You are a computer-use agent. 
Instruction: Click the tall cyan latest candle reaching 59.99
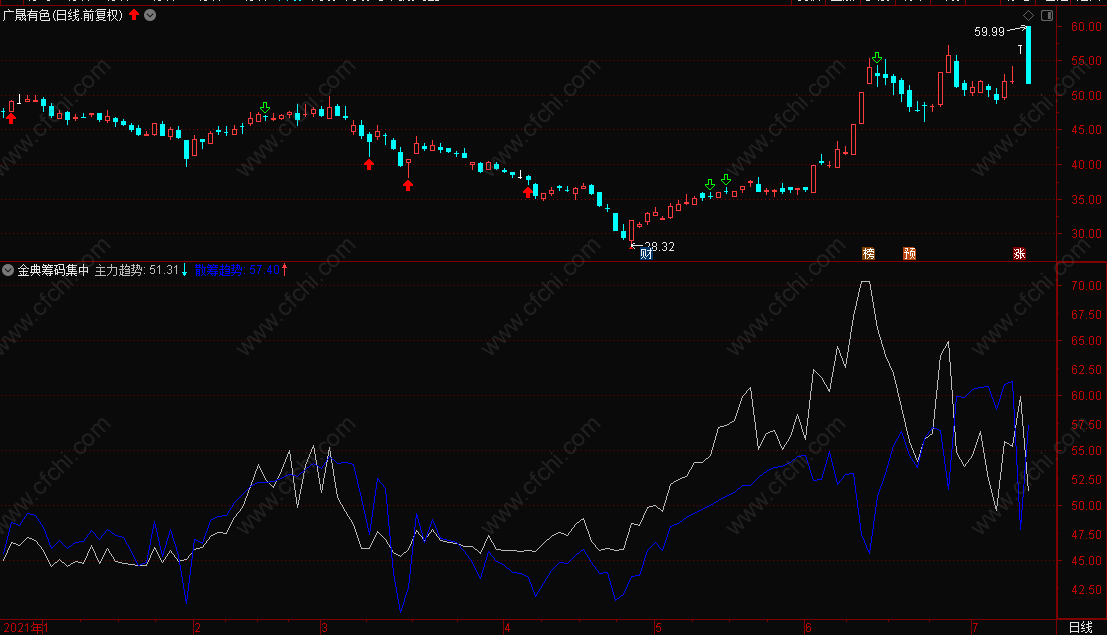(x=1029, y=55)
